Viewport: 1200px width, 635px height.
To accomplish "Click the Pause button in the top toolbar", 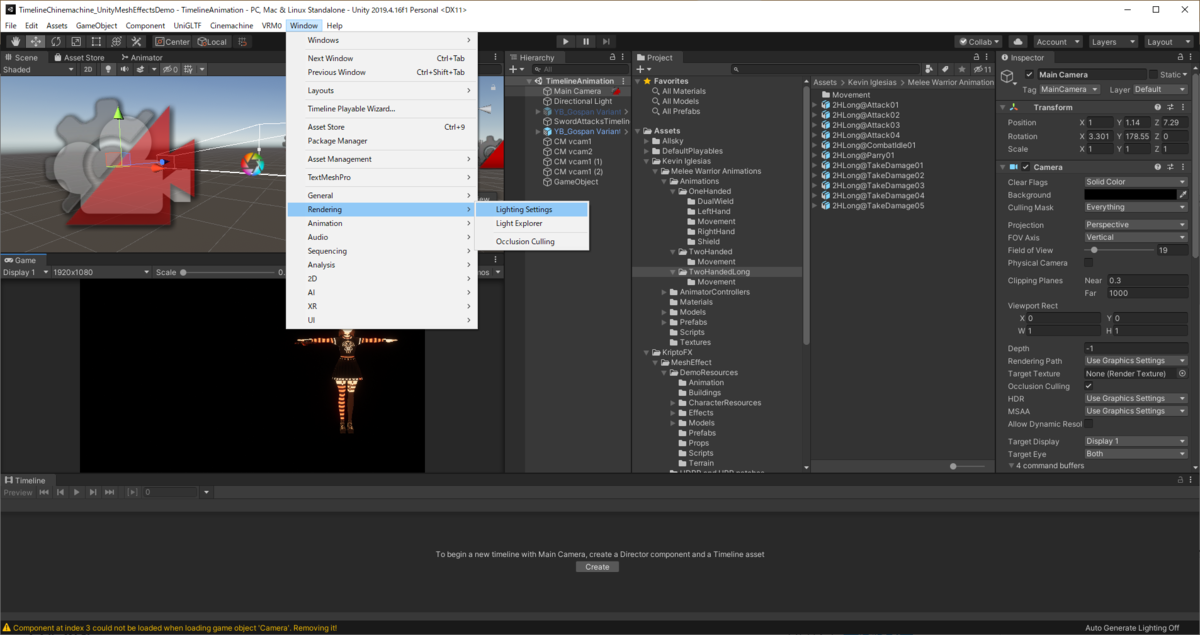I will [x=586, y=41].
